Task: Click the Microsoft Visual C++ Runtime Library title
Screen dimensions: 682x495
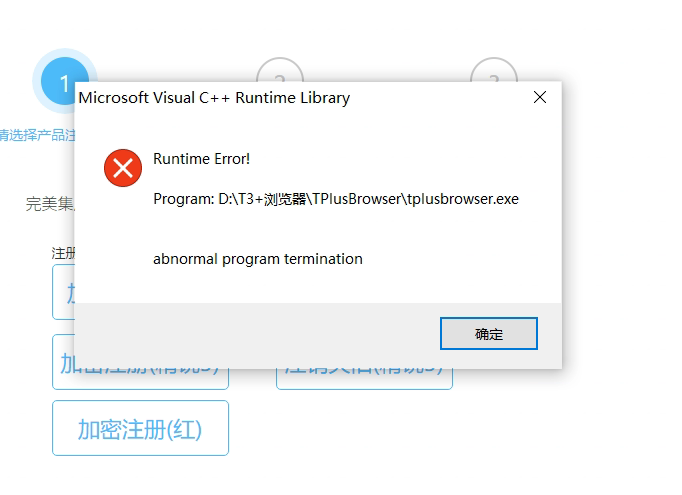Action: coord(214,98)
